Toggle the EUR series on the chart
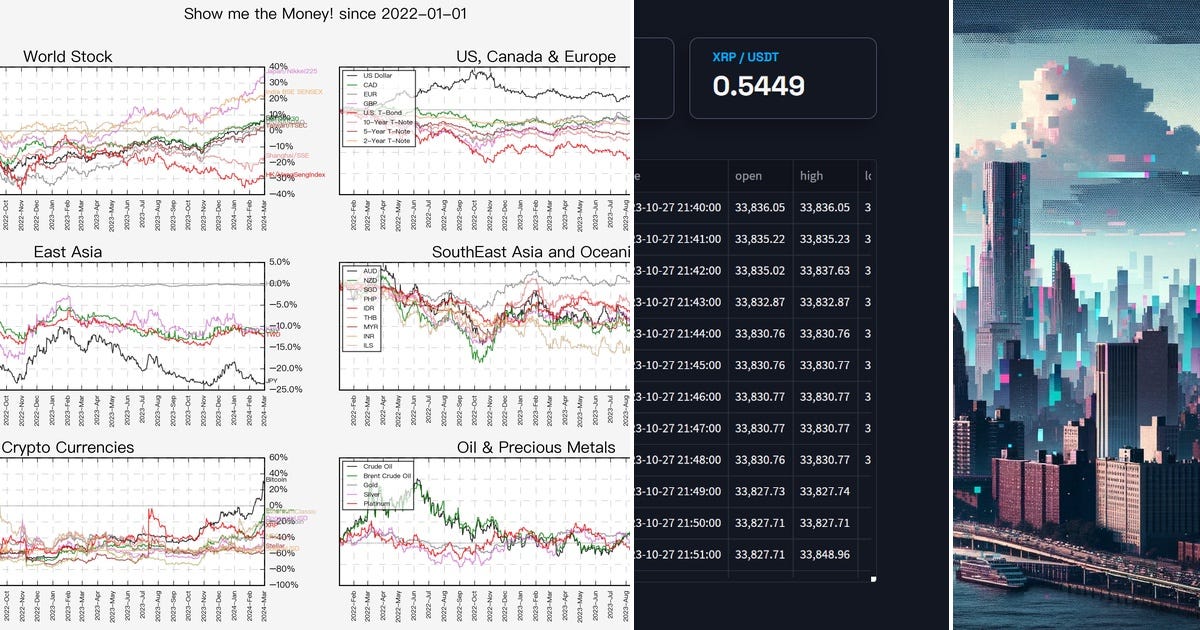This screenshot has height=630, width=1200. 350,93
